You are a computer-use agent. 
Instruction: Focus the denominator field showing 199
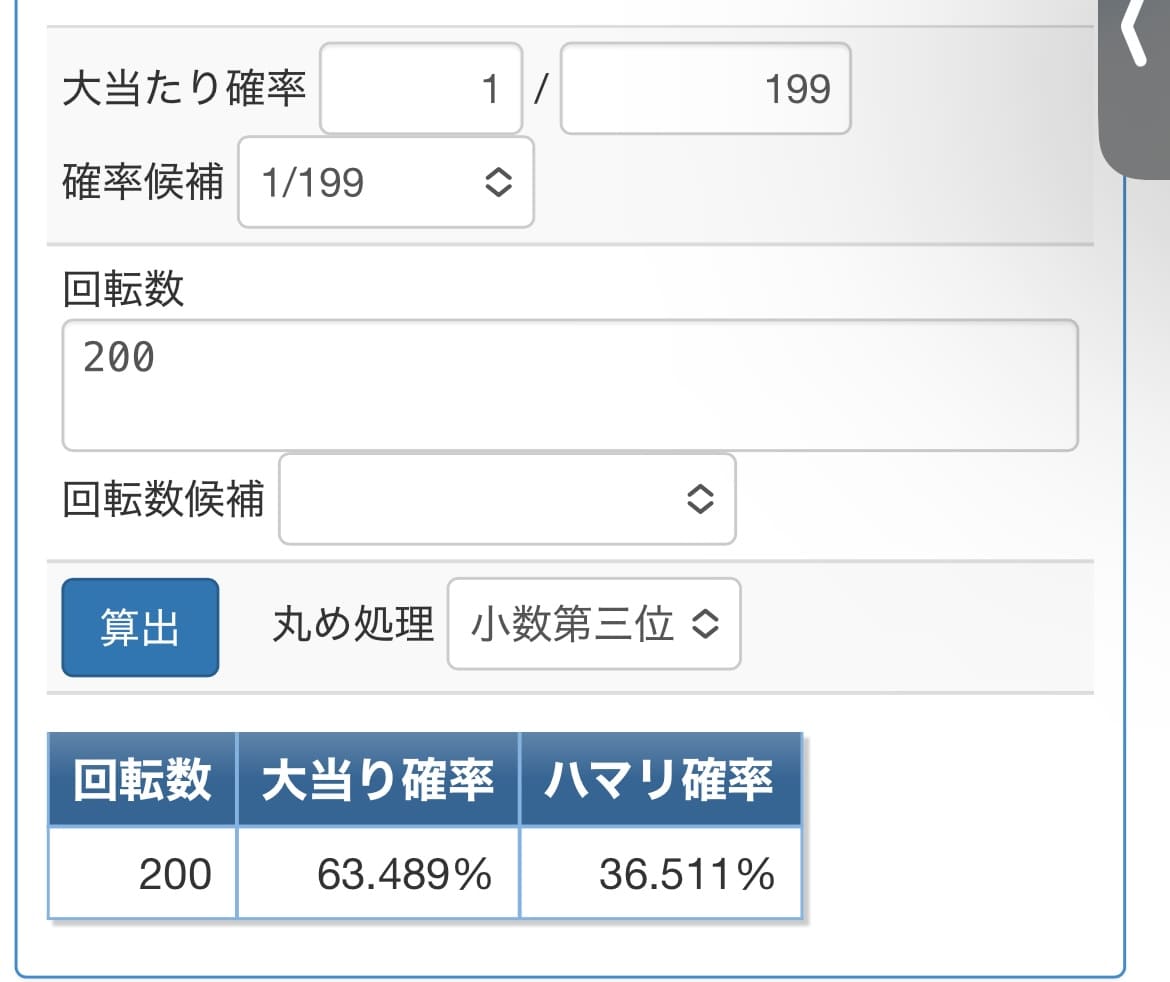point(705,89)
